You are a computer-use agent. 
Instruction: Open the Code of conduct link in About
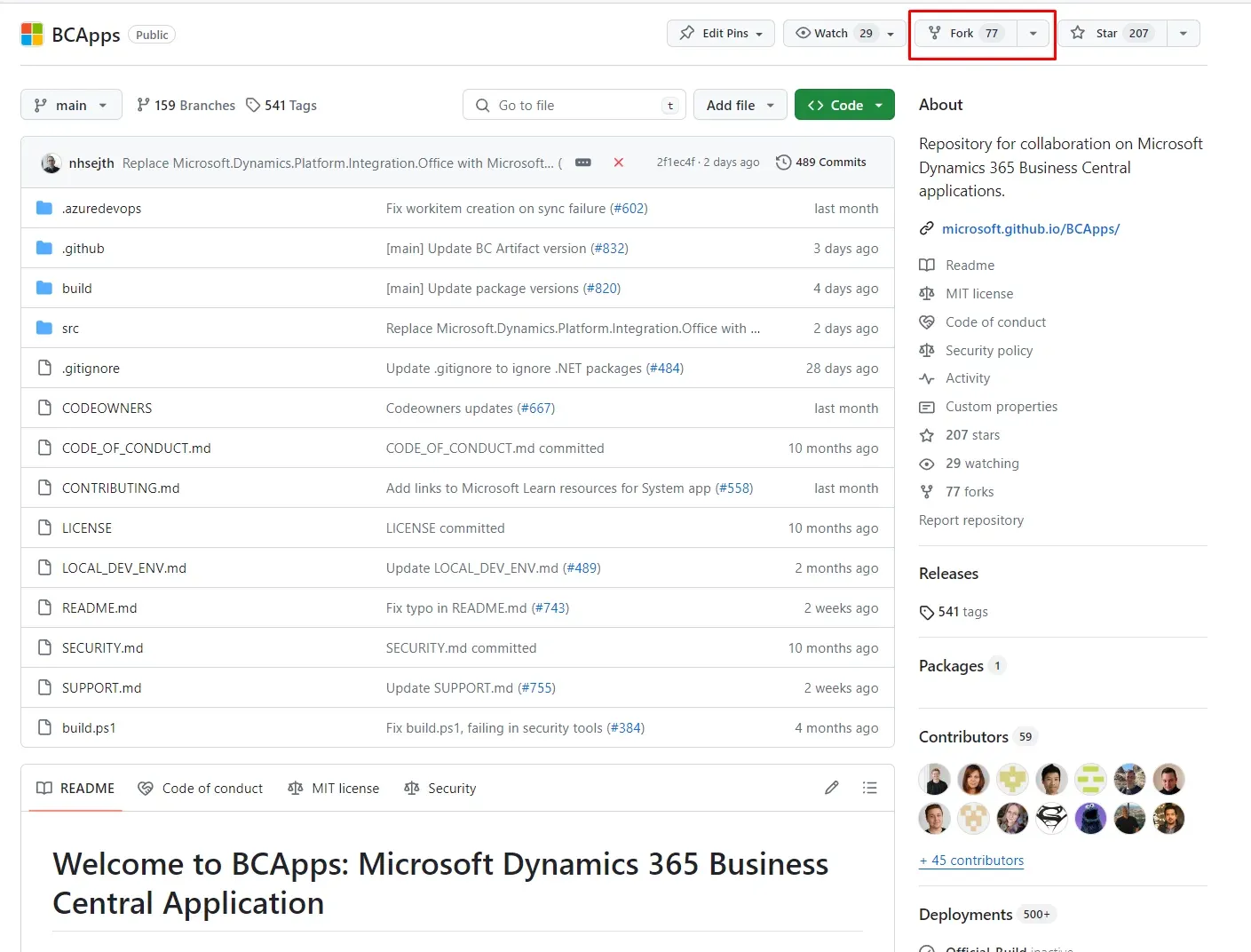[x=995, y=321]
